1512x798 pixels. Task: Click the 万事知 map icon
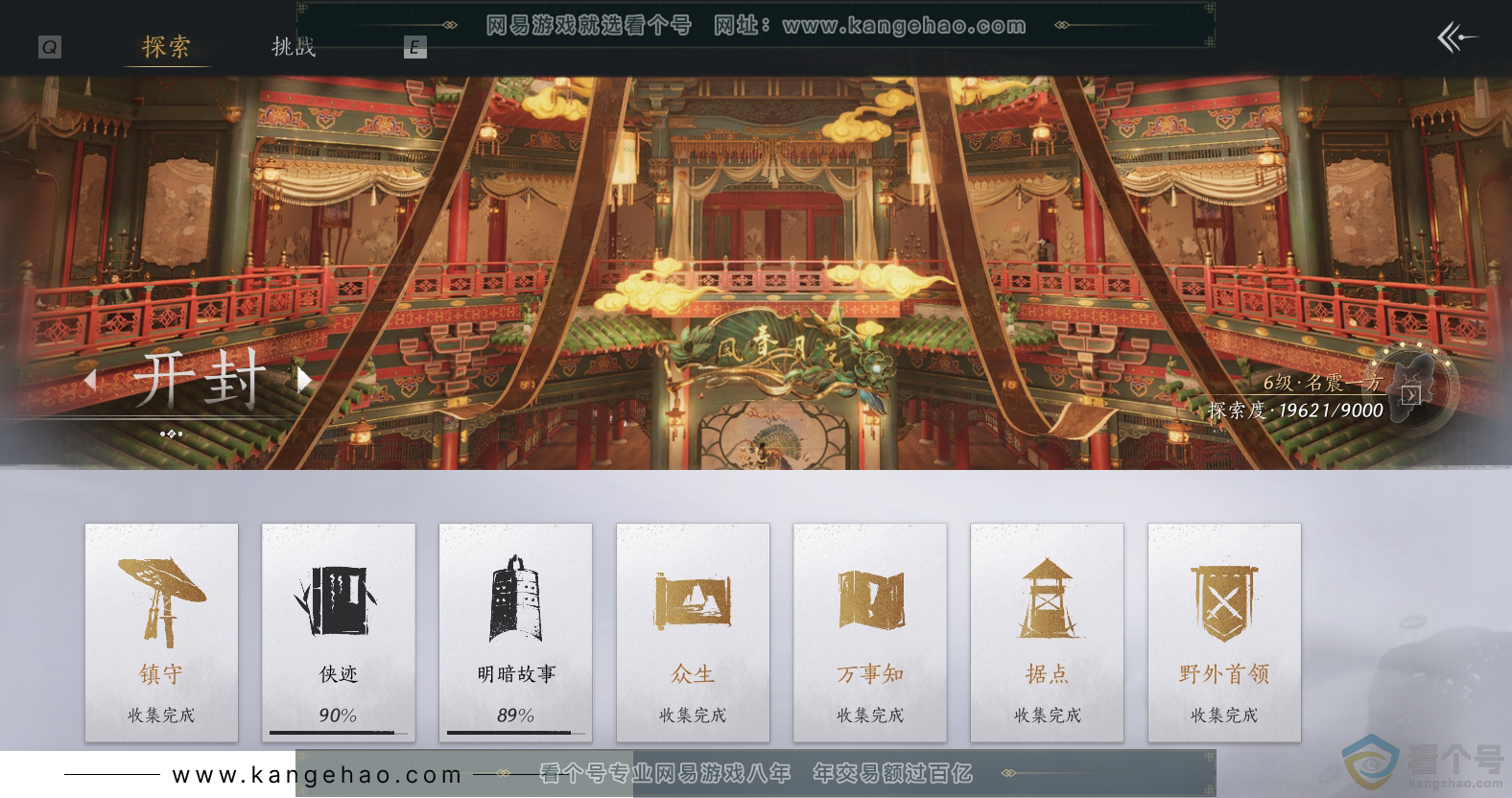(870, 599)
